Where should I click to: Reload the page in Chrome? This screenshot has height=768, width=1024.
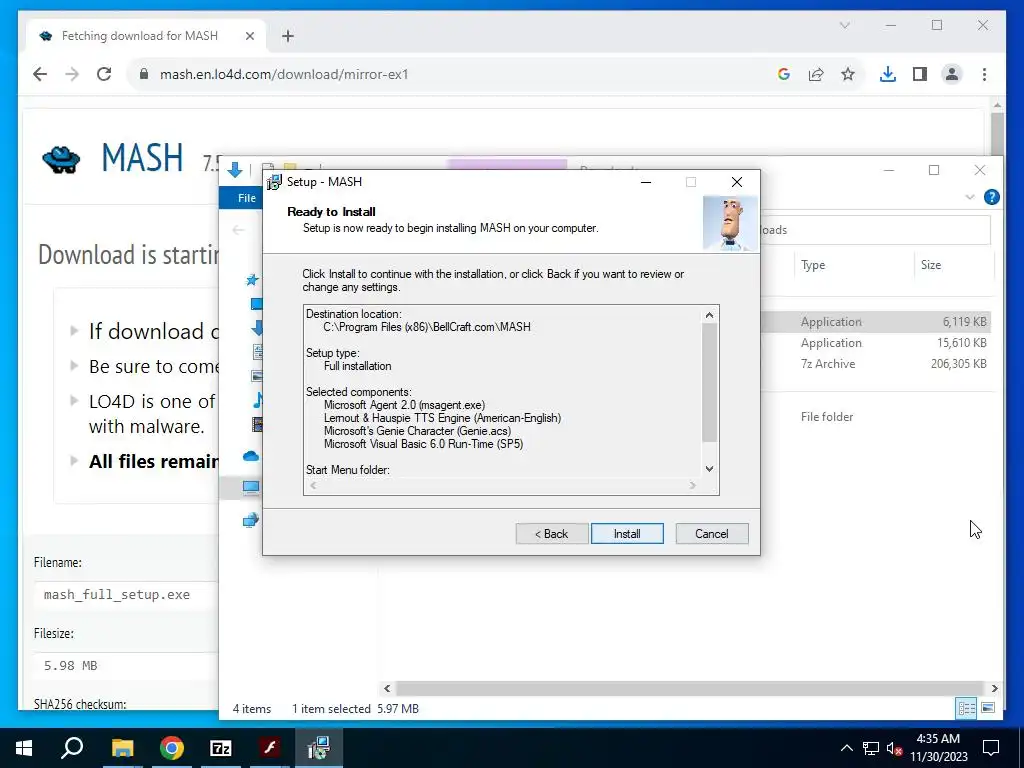(x=104, y=74)
